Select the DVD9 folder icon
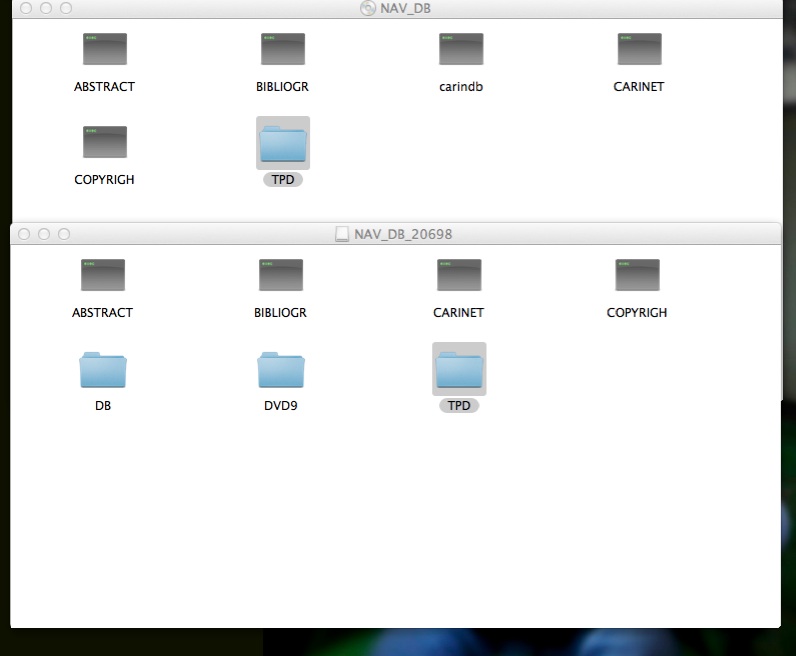 point(281,370)
